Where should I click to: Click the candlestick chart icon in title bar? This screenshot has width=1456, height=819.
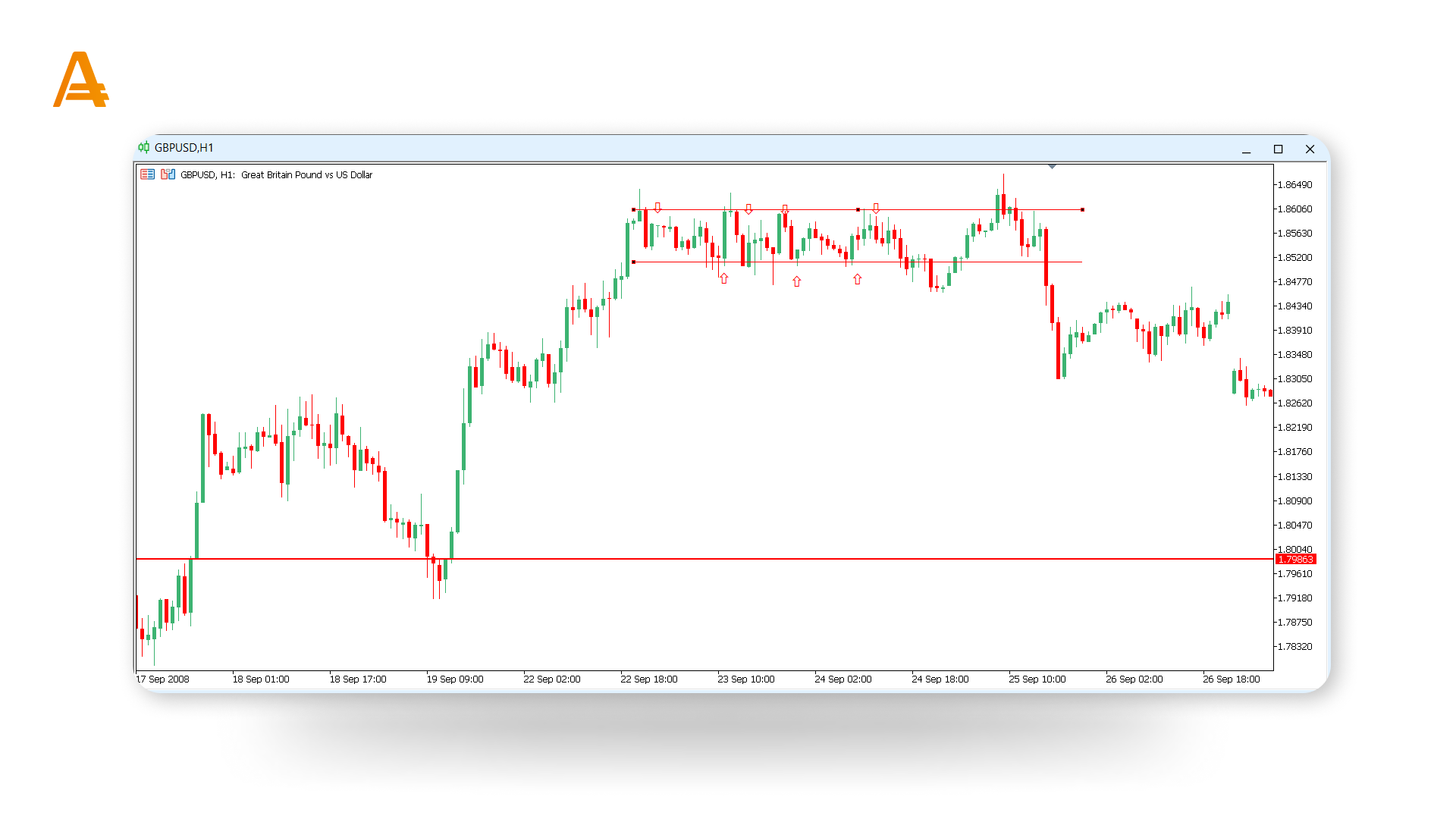coord(143,148)
